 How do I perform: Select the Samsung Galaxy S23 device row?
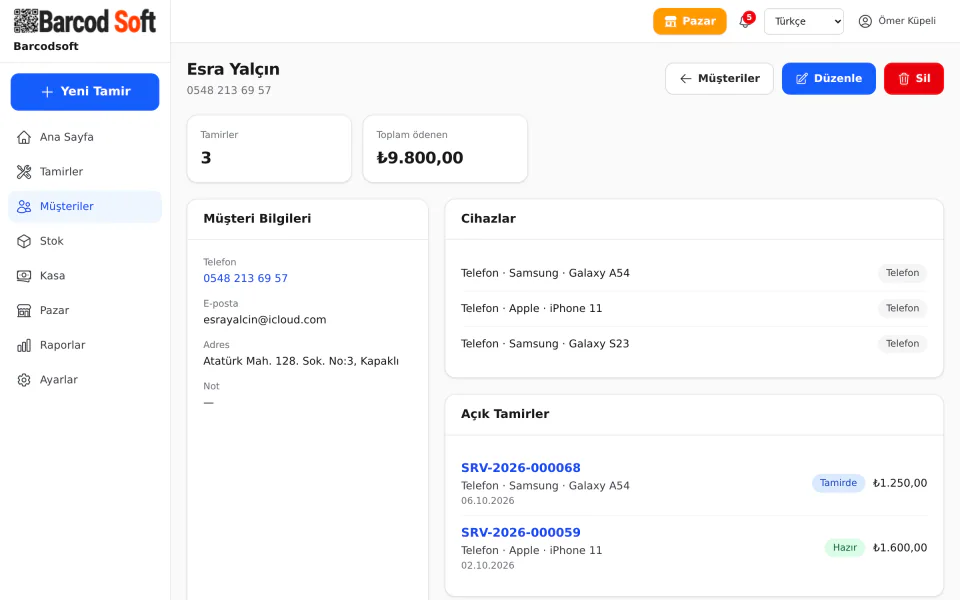pos(694,344)
